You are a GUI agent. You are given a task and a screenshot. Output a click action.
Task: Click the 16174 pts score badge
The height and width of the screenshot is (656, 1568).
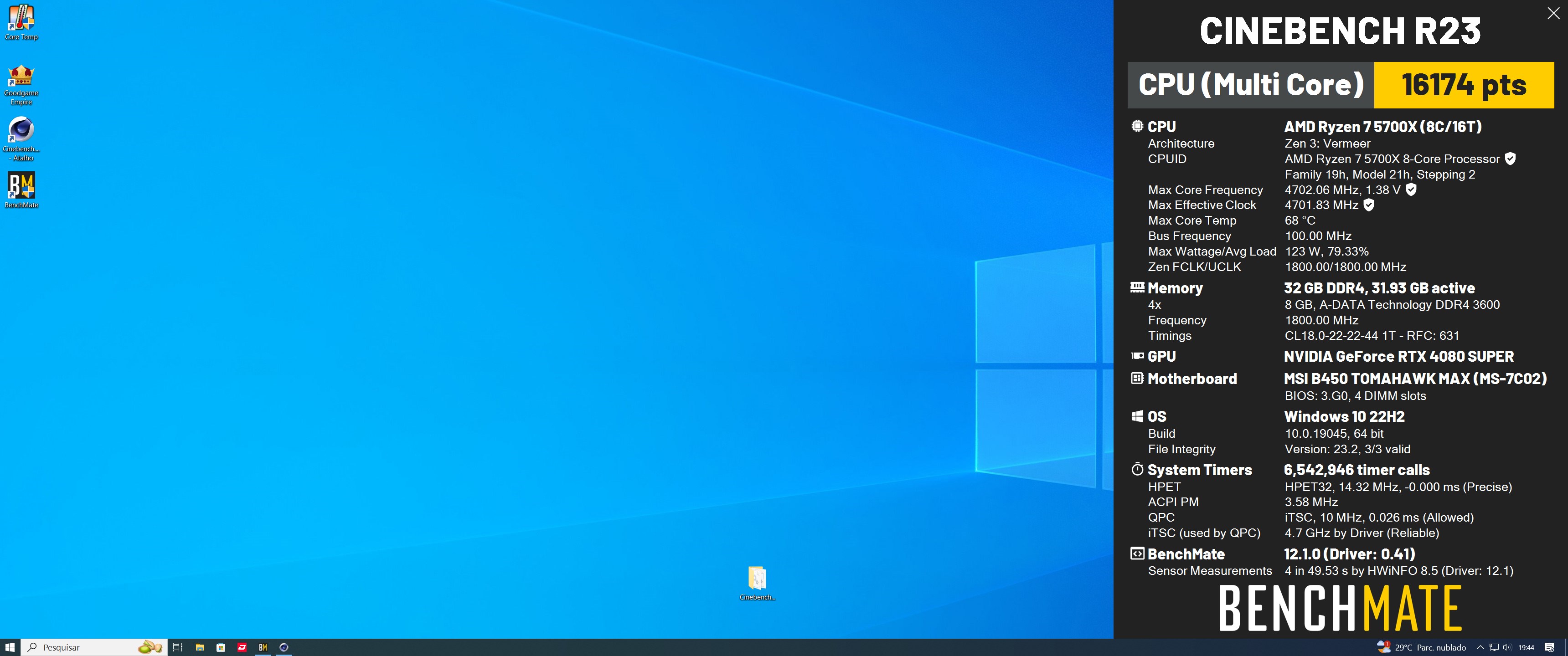[x=1464, y=85]
